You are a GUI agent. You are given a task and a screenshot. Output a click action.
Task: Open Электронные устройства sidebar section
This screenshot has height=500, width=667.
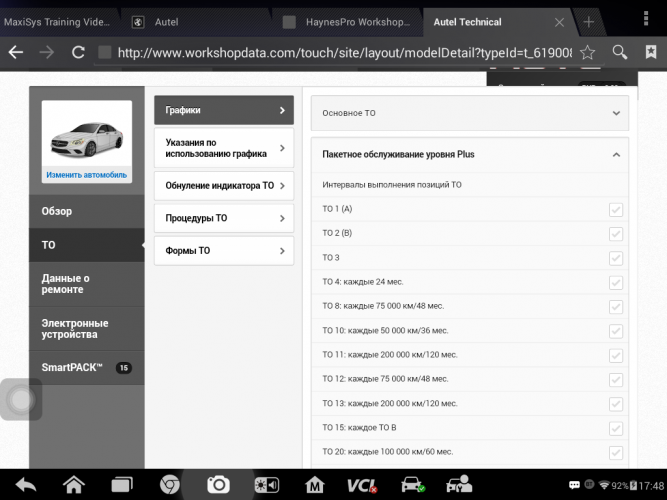[x=87, y=329]
